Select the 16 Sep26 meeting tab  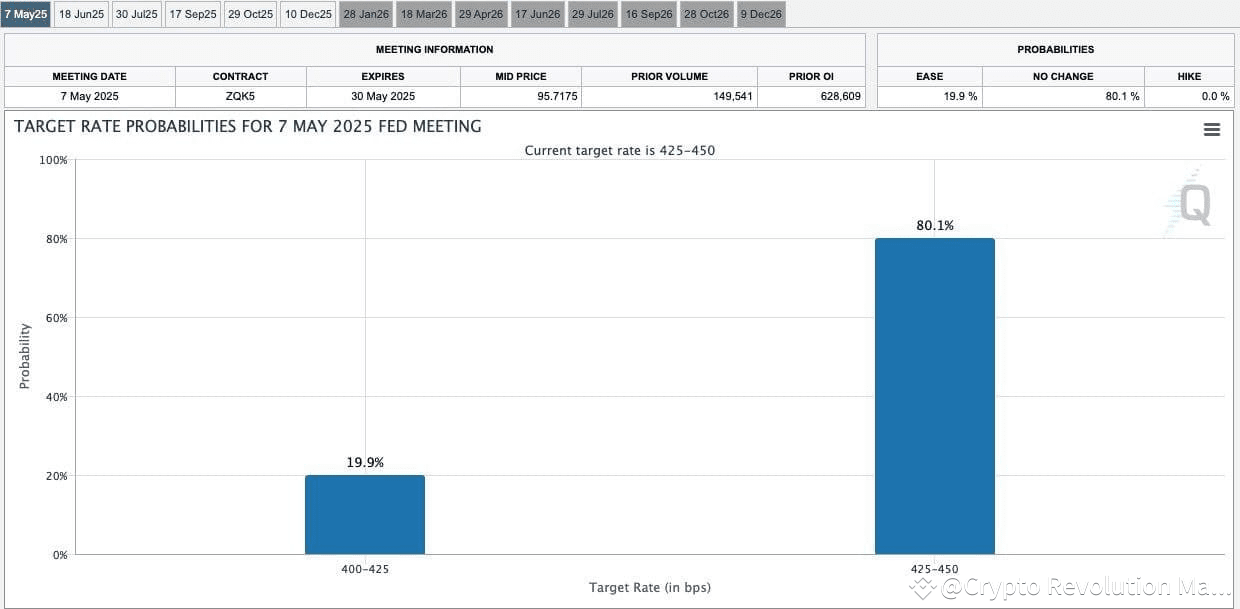point(648,13)
